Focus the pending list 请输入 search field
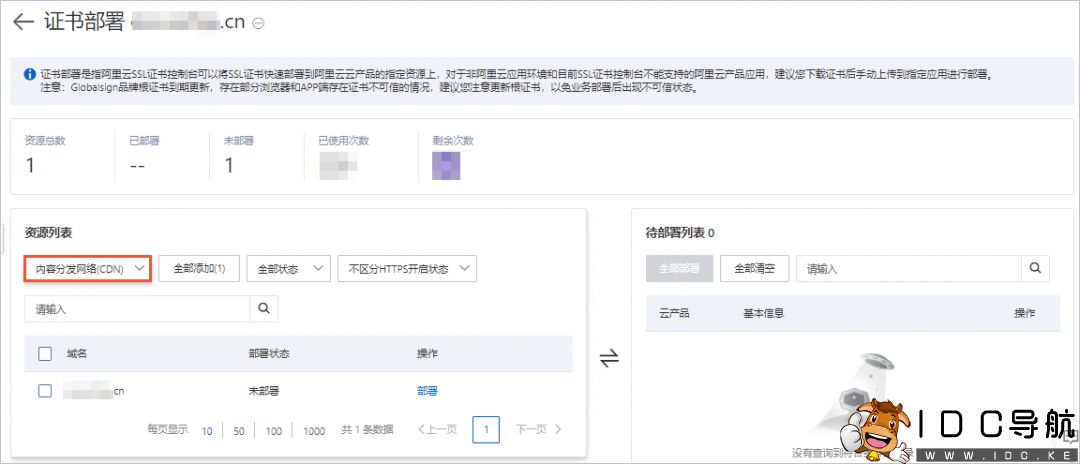1080x464 pixels. 908,268
